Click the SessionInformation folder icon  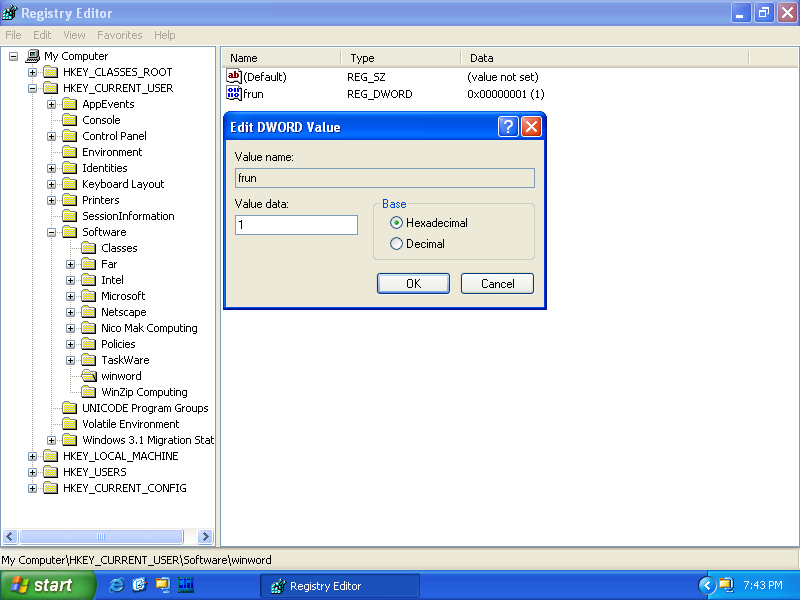[x=69, y=216]
